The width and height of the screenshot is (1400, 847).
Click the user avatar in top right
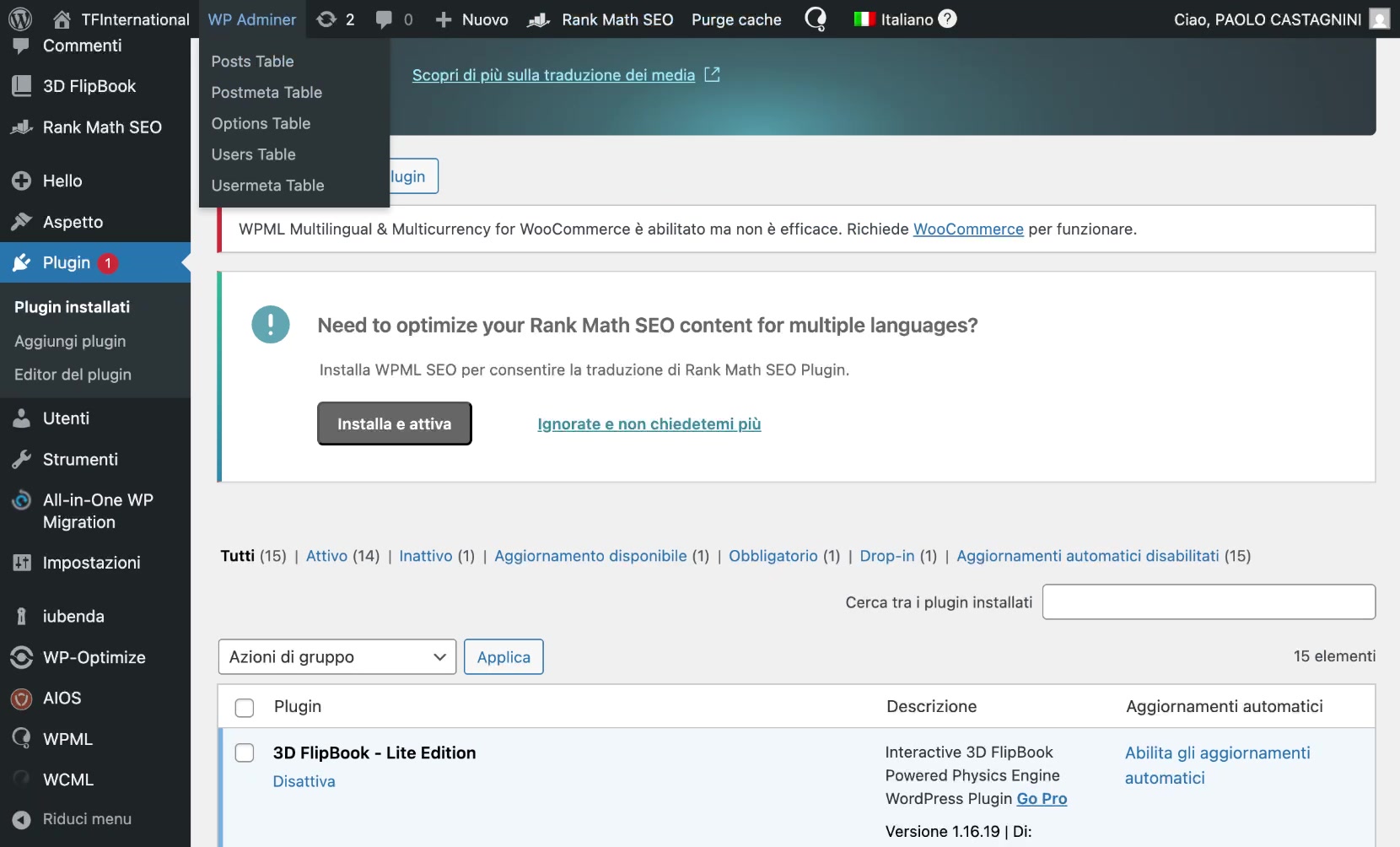pyautogui.click(x=1379, y=19)
